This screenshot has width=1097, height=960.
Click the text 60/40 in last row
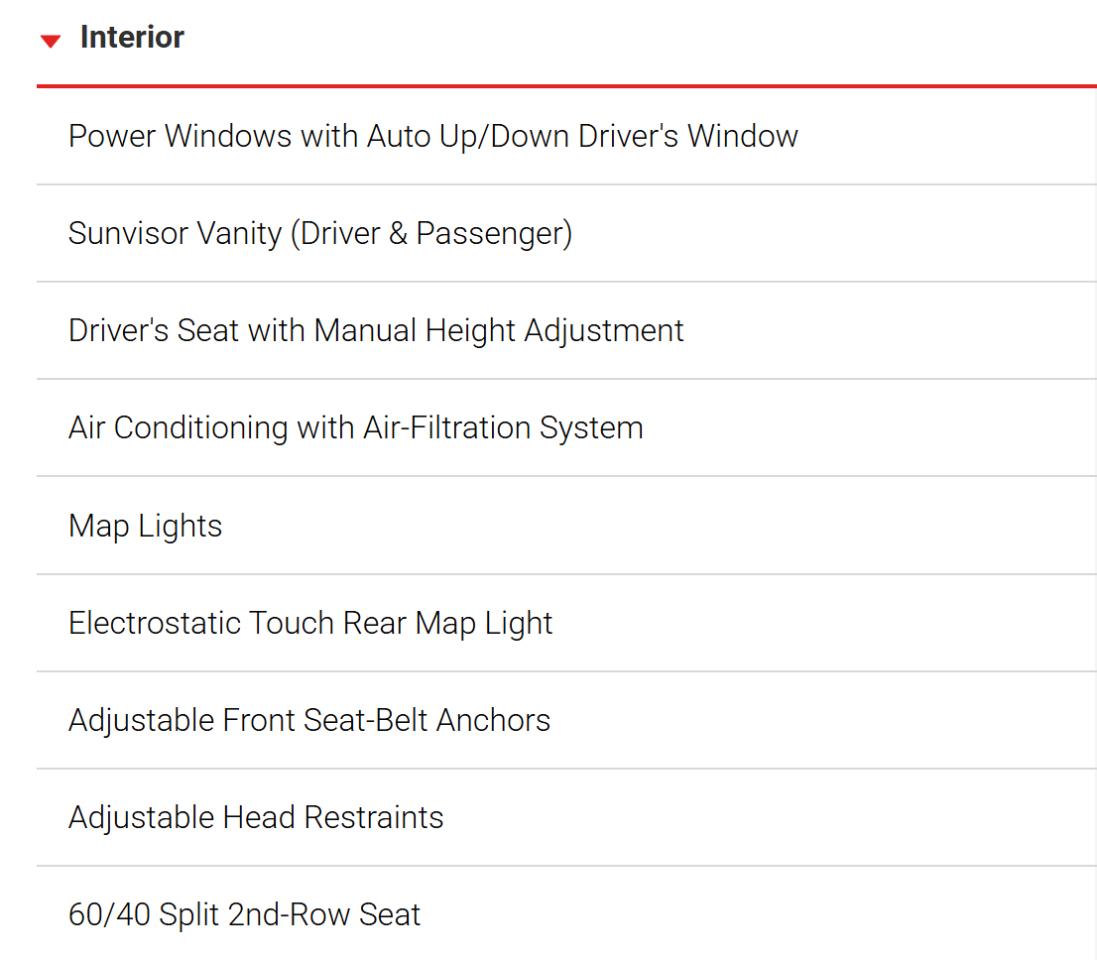(109, 914)
